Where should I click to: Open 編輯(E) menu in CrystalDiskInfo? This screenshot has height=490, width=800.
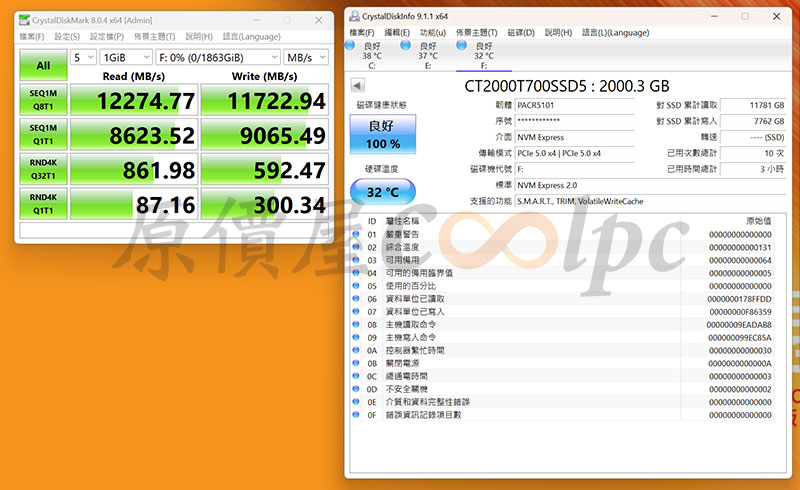(397, 33)
